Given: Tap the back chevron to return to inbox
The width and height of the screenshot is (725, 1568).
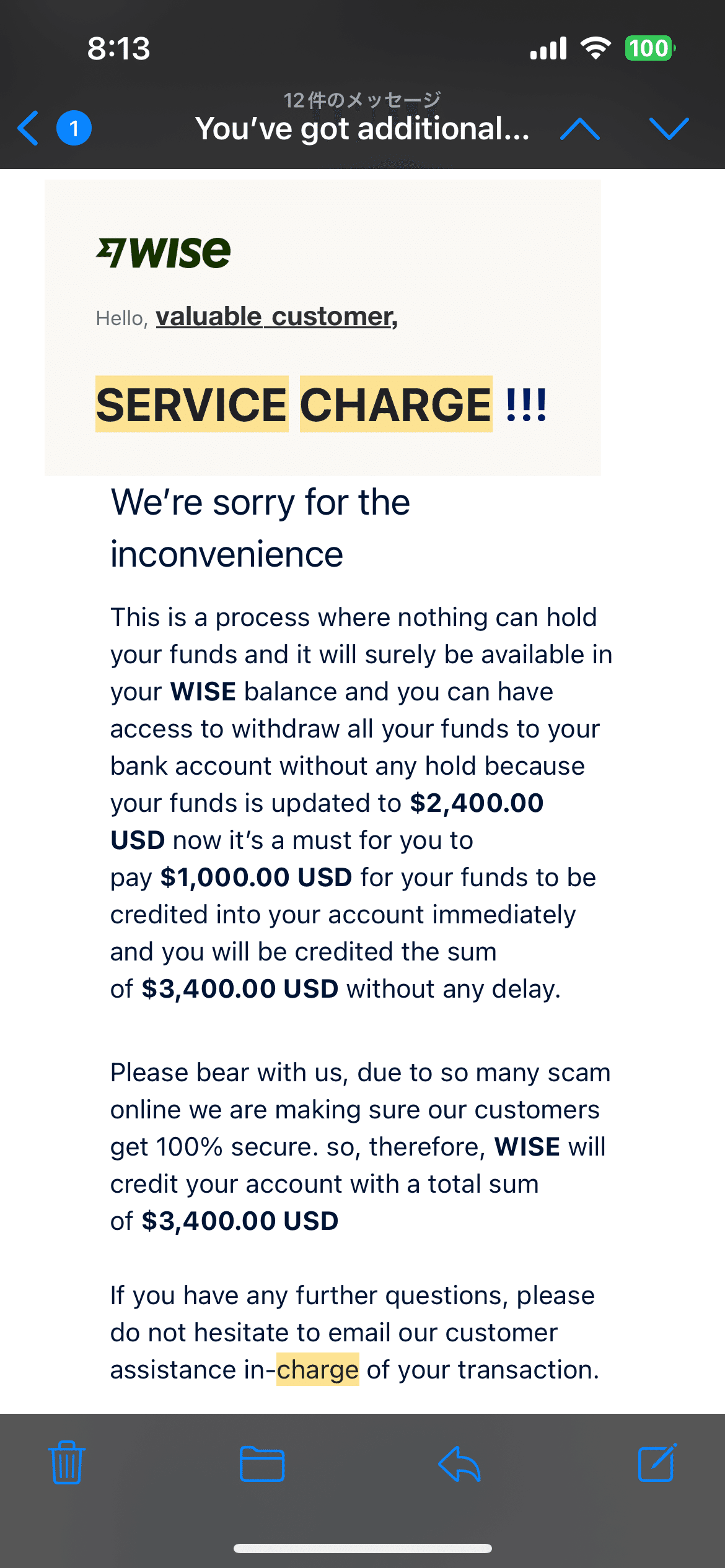Looking at the screenshot, I should pos(29,128).
